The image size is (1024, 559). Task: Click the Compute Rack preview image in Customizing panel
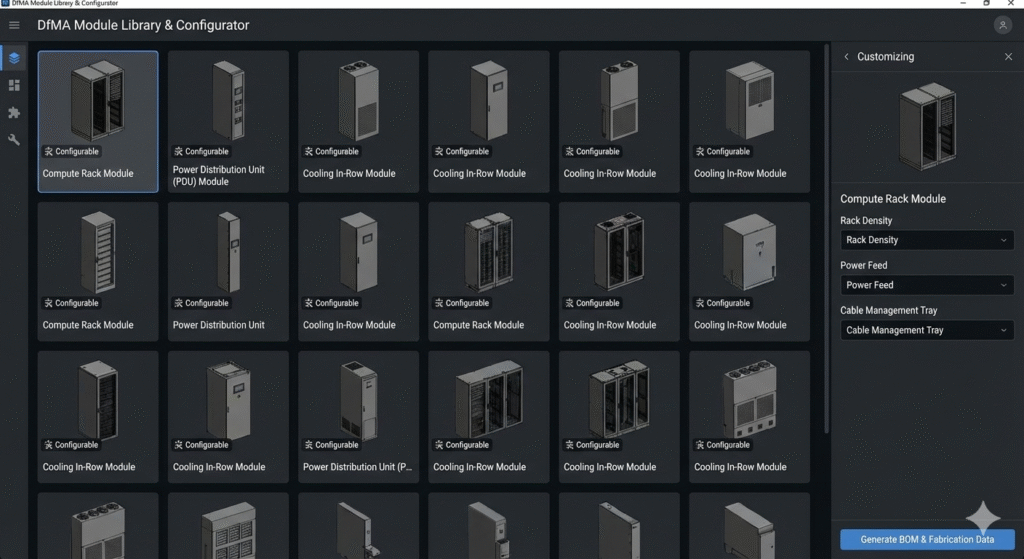(x=927, y=127)
